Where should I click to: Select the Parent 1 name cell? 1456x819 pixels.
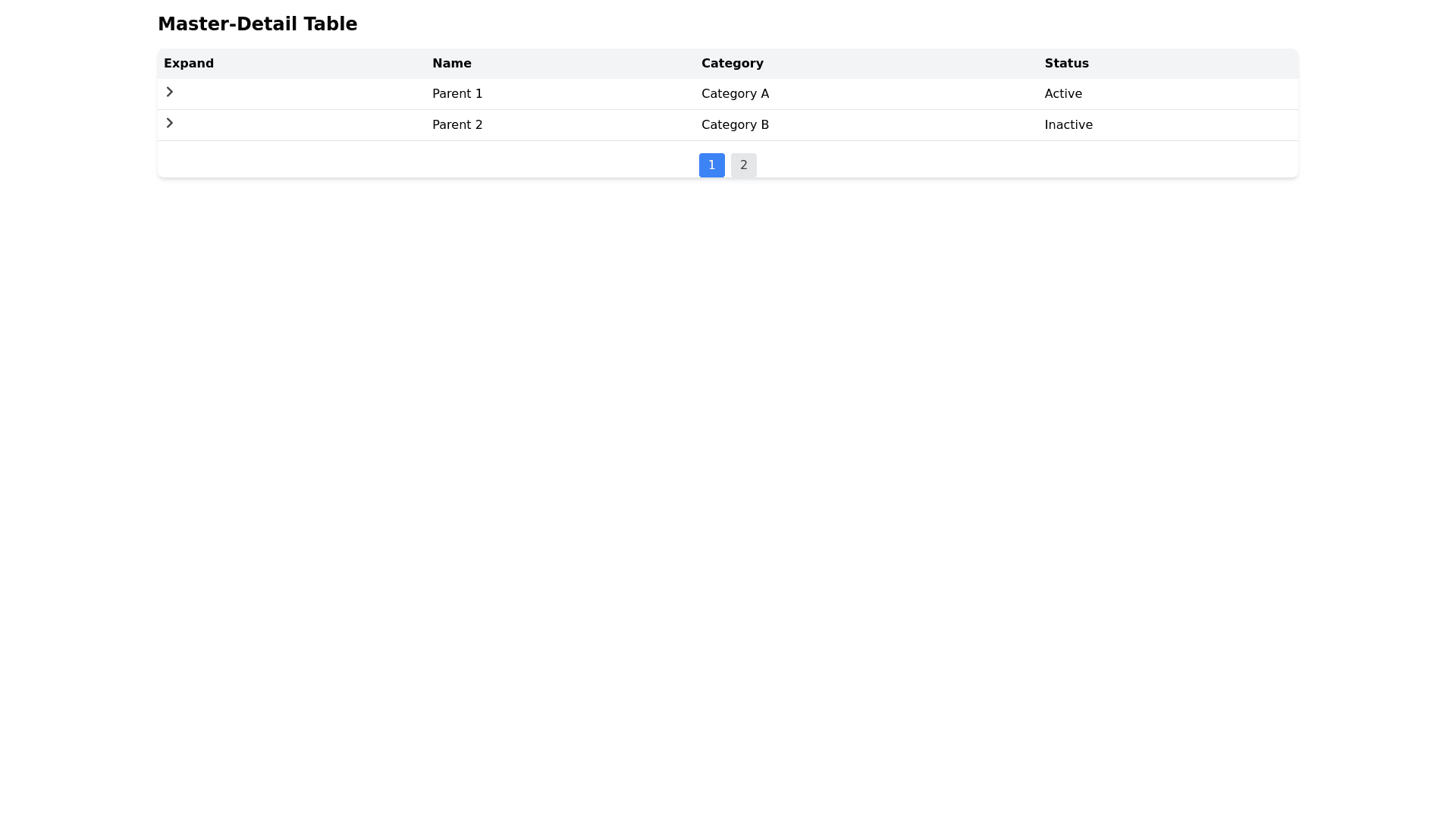coord(457,94)
